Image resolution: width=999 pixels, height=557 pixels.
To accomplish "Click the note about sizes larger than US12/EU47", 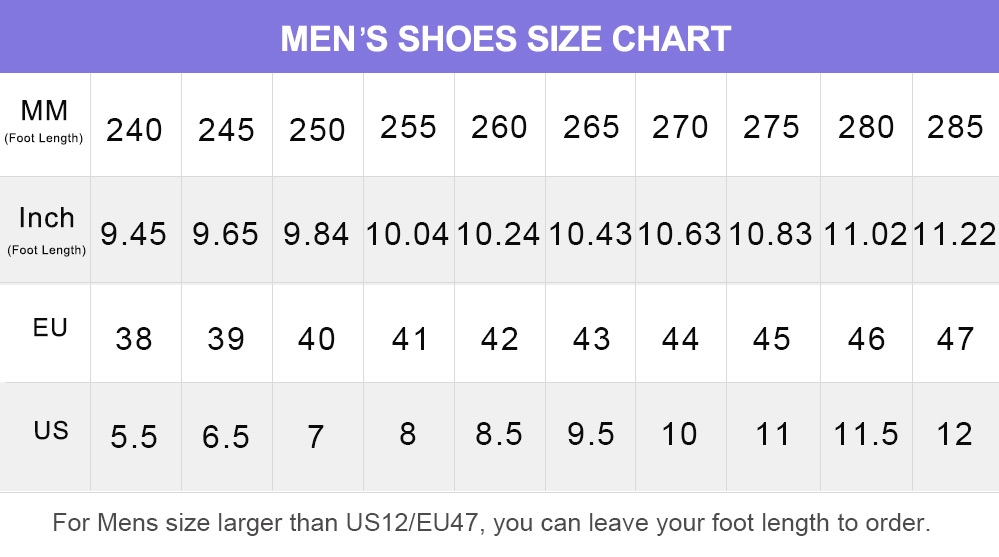I will tap(491, 523).
